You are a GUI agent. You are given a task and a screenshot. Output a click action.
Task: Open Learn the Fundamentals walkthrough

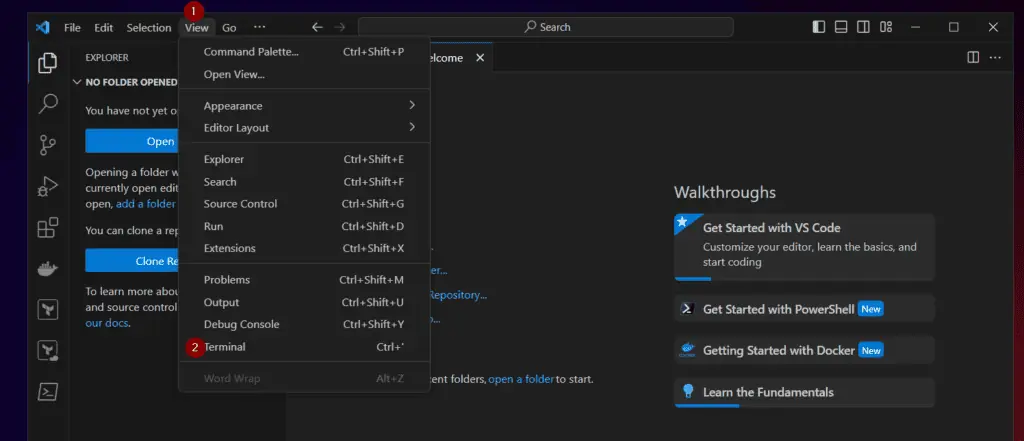[x=805, y=393]
